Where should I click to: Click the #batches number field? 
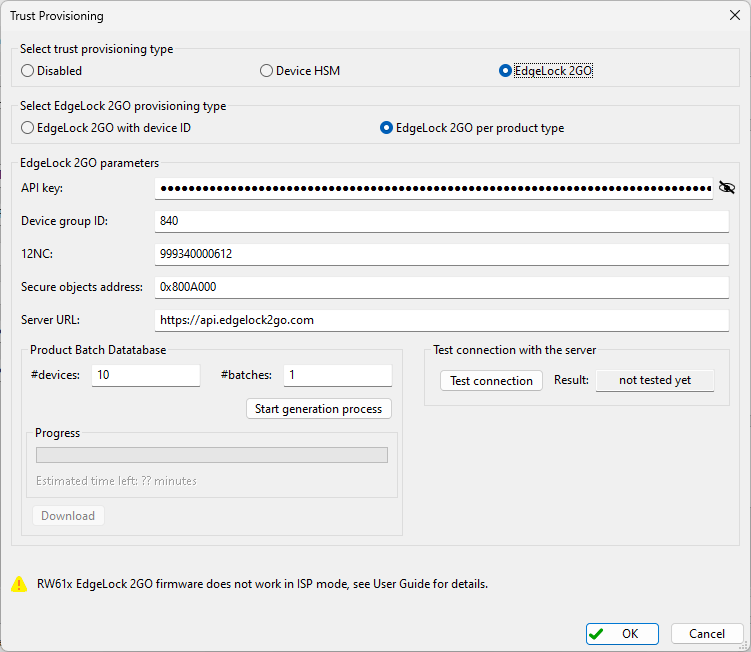337,375
